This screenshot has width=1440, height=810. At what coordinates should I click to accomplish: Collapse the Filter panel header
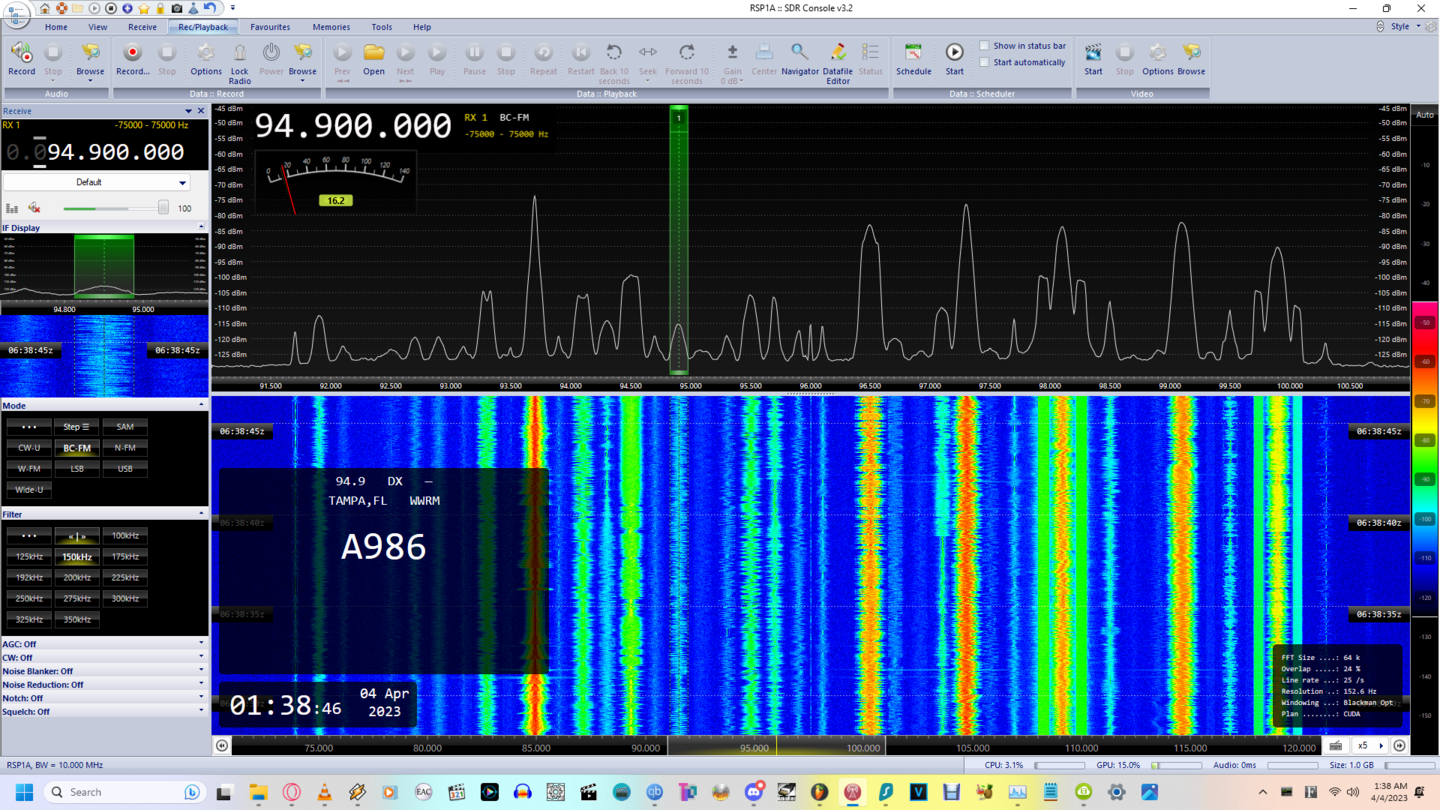(x=104, y=514)
